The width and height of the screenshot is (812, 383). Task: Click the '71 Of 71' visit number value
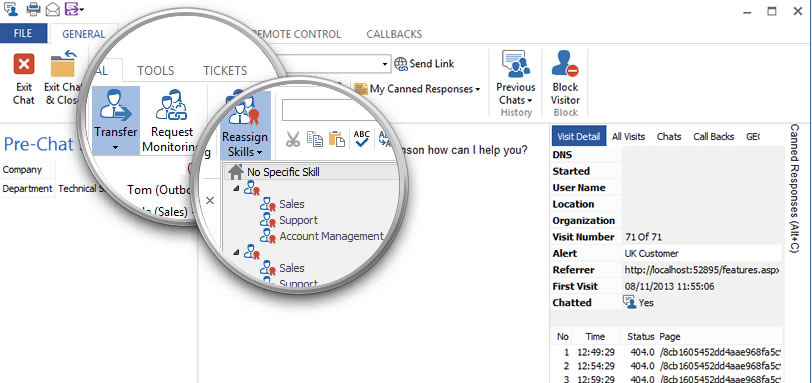click(643, 237)
